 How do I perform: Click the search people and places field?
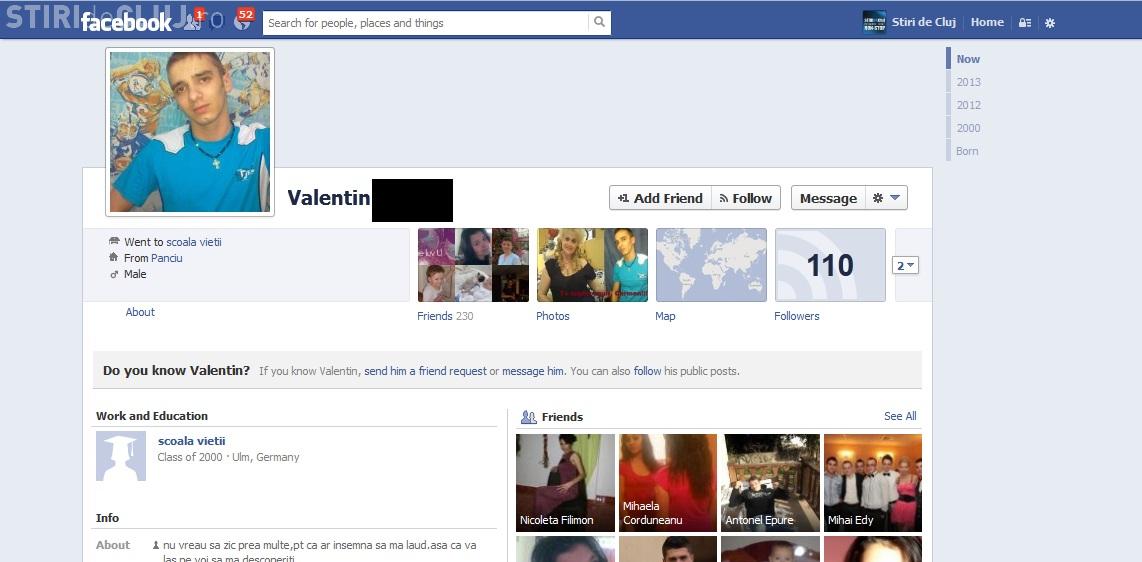424,22
